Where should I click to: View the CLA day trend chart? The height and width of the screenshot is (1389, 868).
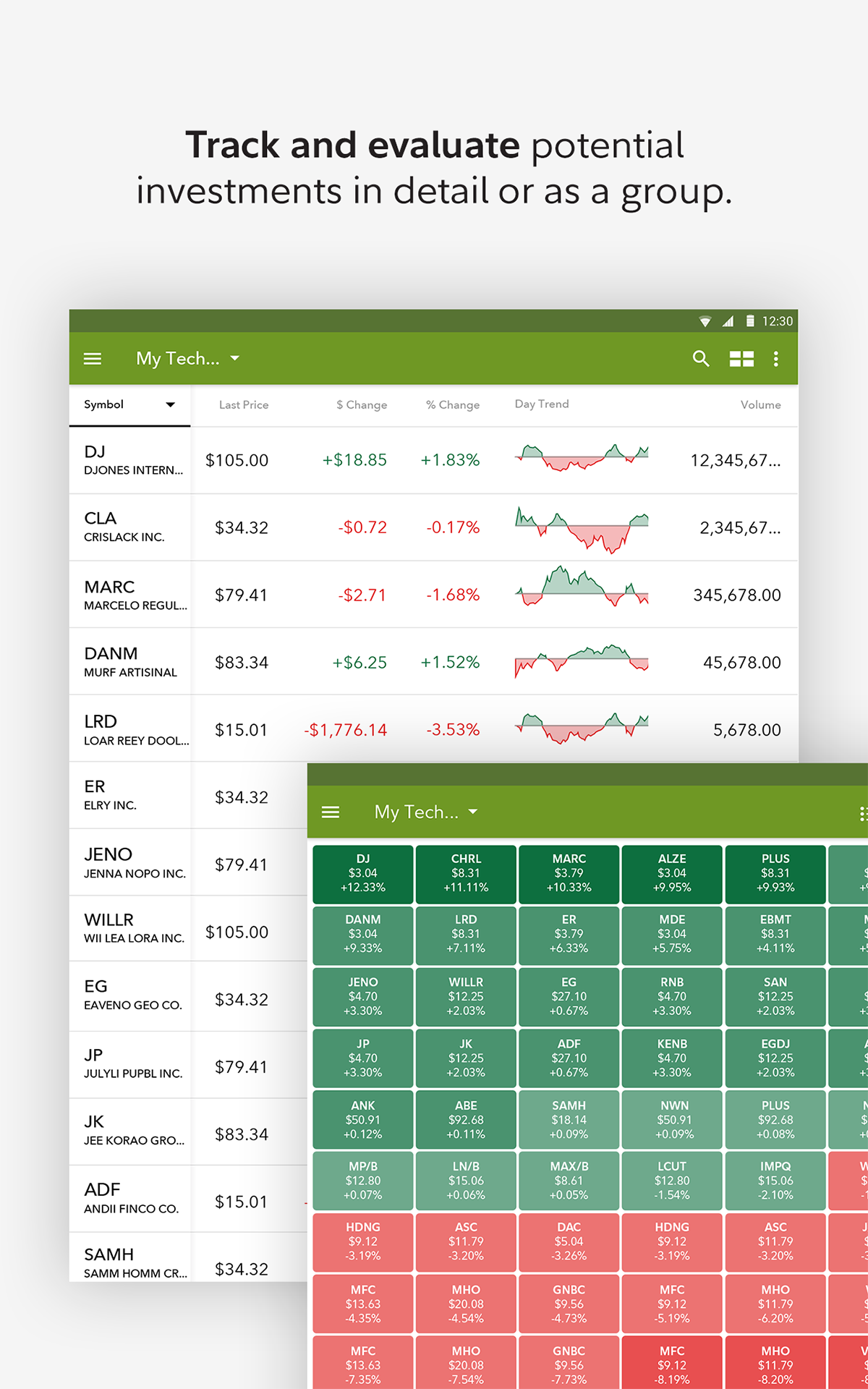(582, 528)
